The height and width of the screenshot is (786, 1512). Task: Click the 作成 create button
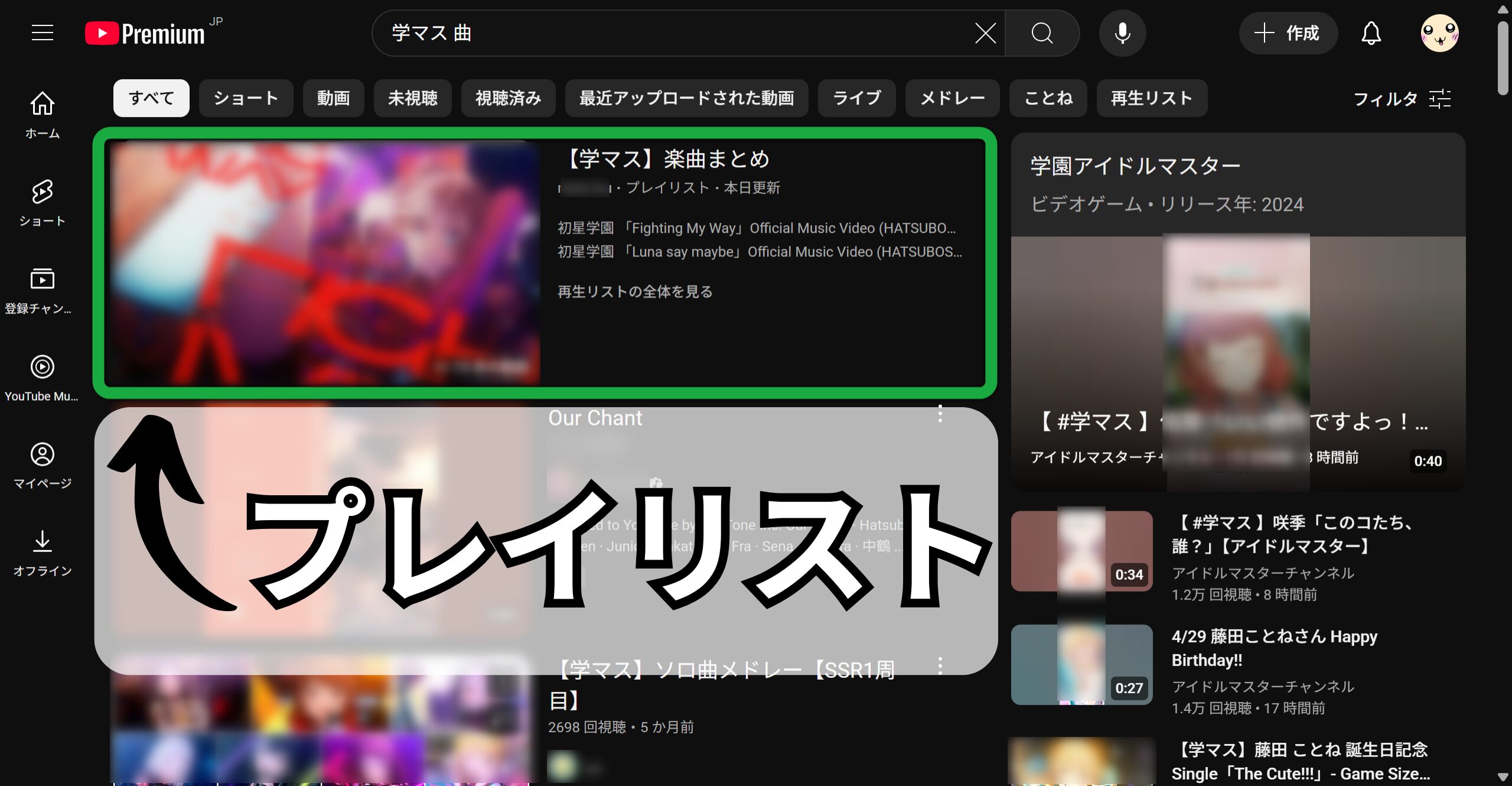pyautogui.click(x=1288, y=33)
